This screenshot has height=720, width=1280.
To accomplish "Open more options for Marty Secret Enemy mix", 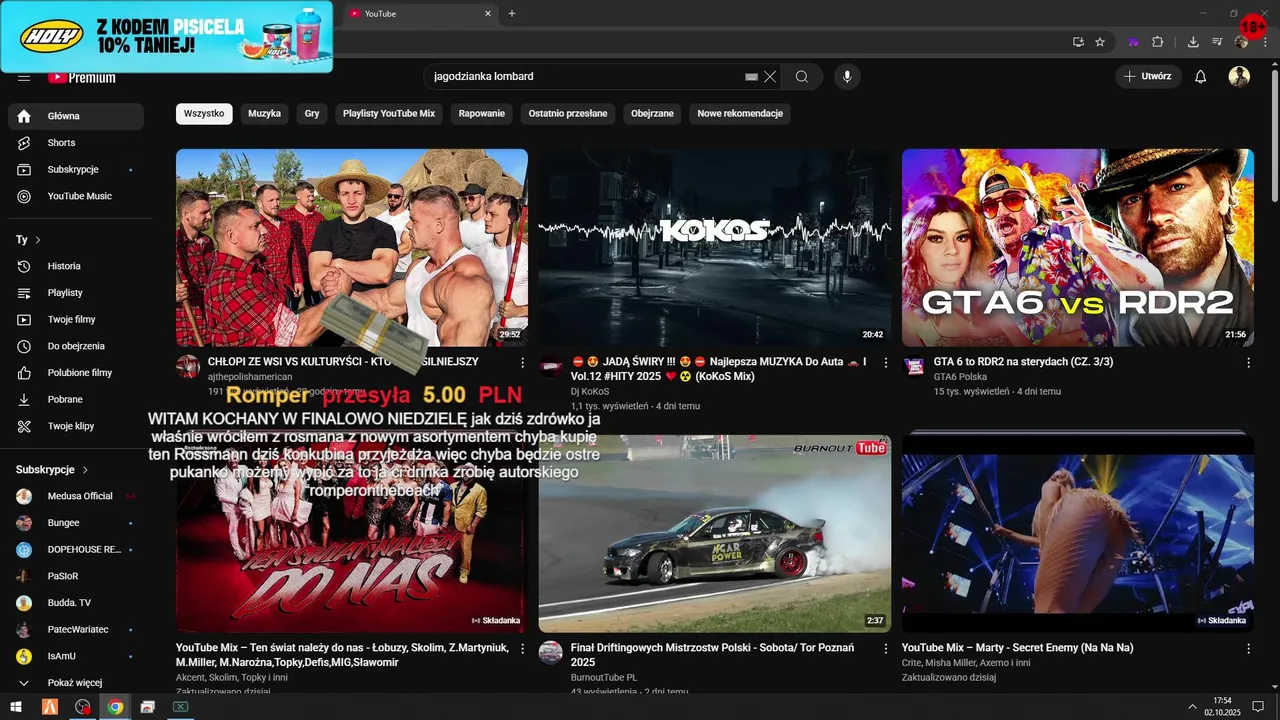I will click(1248, 648).
